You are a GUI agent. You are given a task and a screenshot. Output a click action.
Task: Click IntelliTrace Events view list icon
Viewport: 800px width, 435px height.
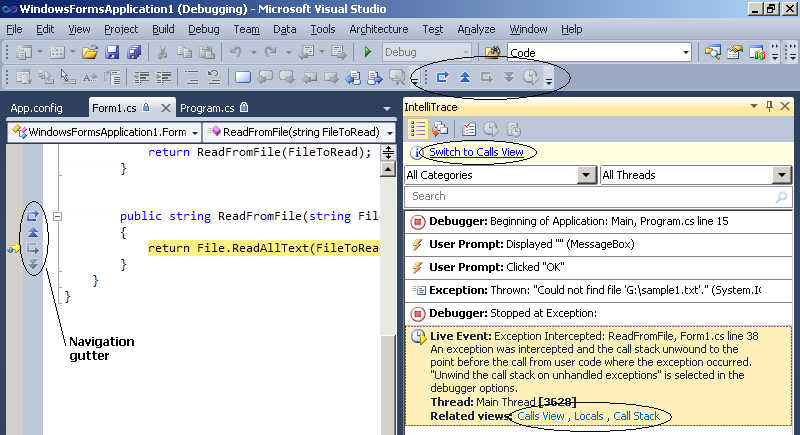[417, 130]
